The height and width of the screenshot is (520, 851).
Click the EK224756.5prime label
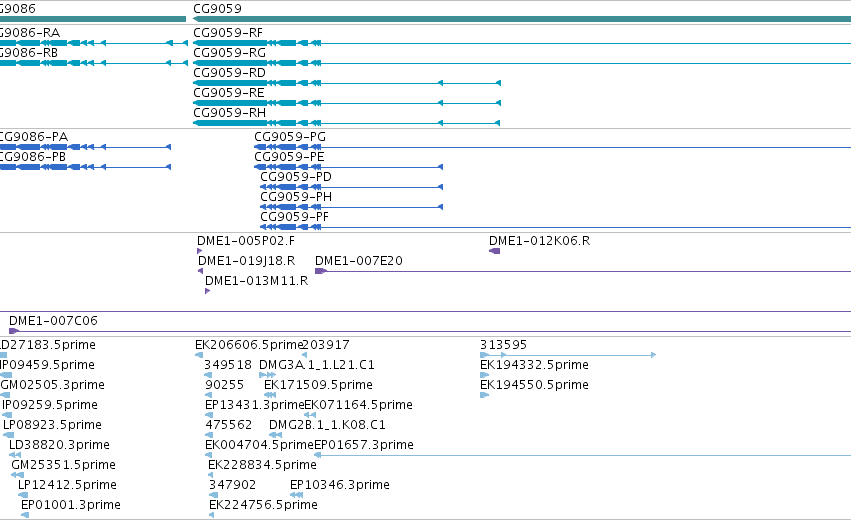[263, 505]
